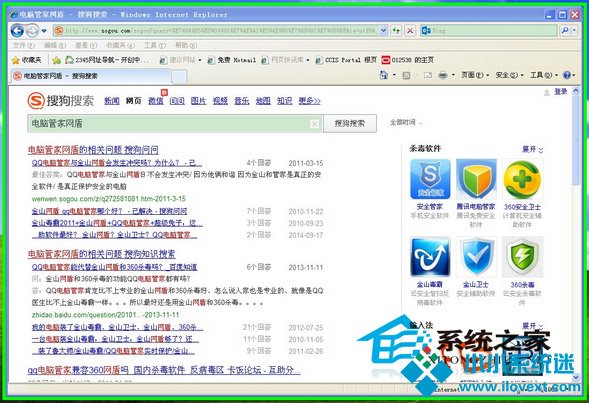Open result 电脑管家网盾的相关问题 搜狗知识搜索
Image resolution: width=589 pixels, height=403 pixels.
coord(102,254)
